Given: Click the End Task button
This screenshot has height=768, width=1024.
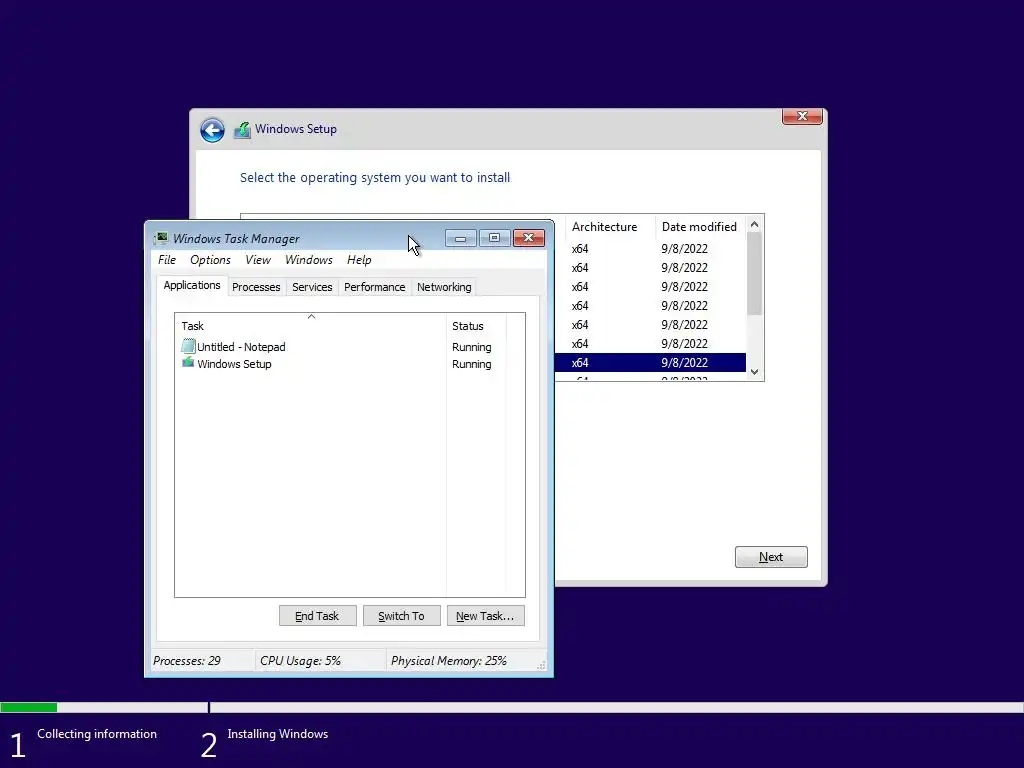Looking at the screenshot, I should tap(317, 616).
